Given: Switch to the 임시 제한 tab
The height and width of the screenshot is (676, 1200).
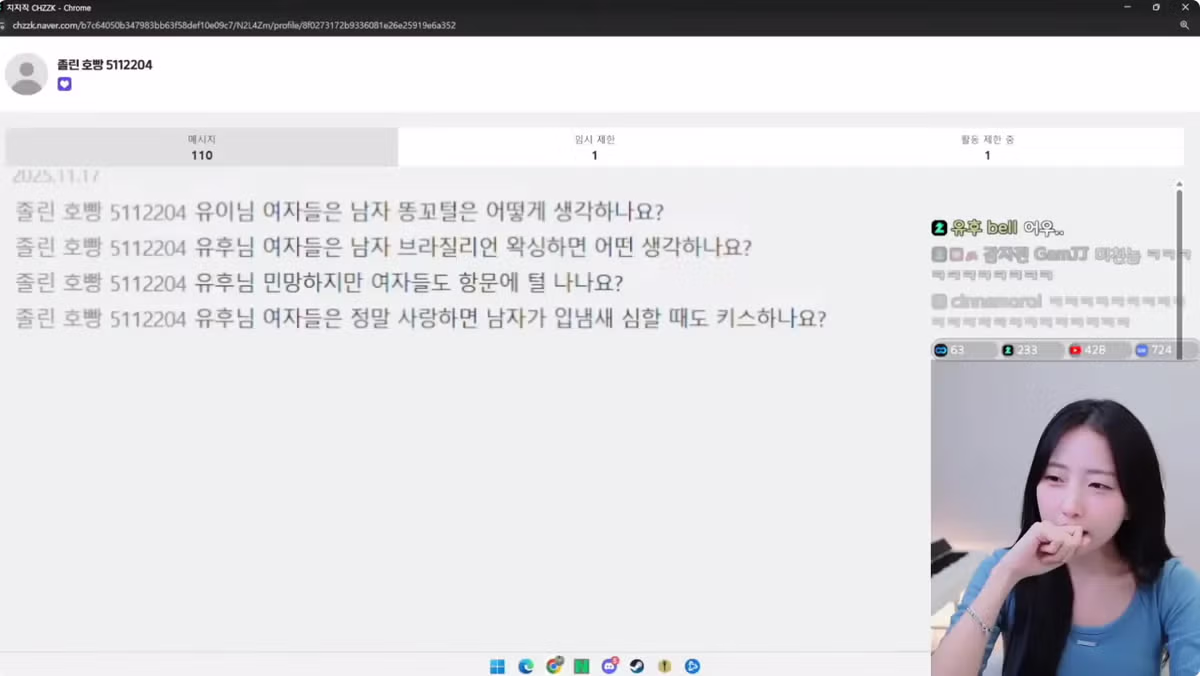Looking at the screenshot, I should (594, 147).
